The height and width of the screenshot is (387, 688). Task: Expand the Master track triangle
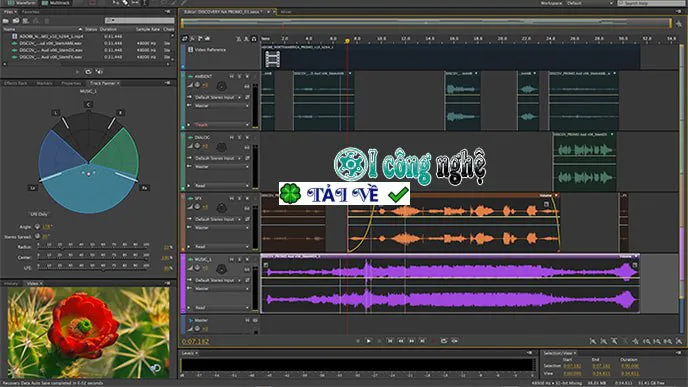click(190, 320)
